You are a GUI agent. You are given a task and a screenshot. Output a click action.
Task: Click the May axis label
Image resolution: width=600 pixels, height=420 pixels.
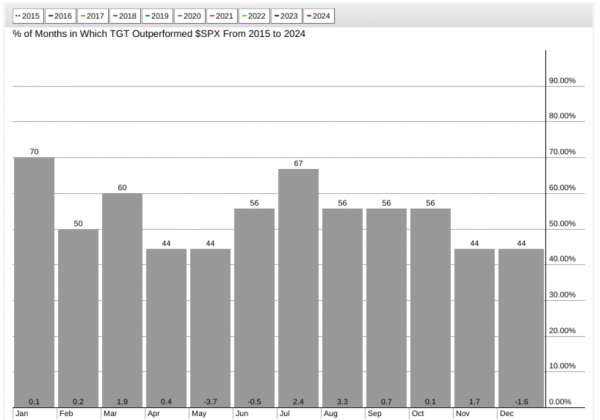[199, 413]
